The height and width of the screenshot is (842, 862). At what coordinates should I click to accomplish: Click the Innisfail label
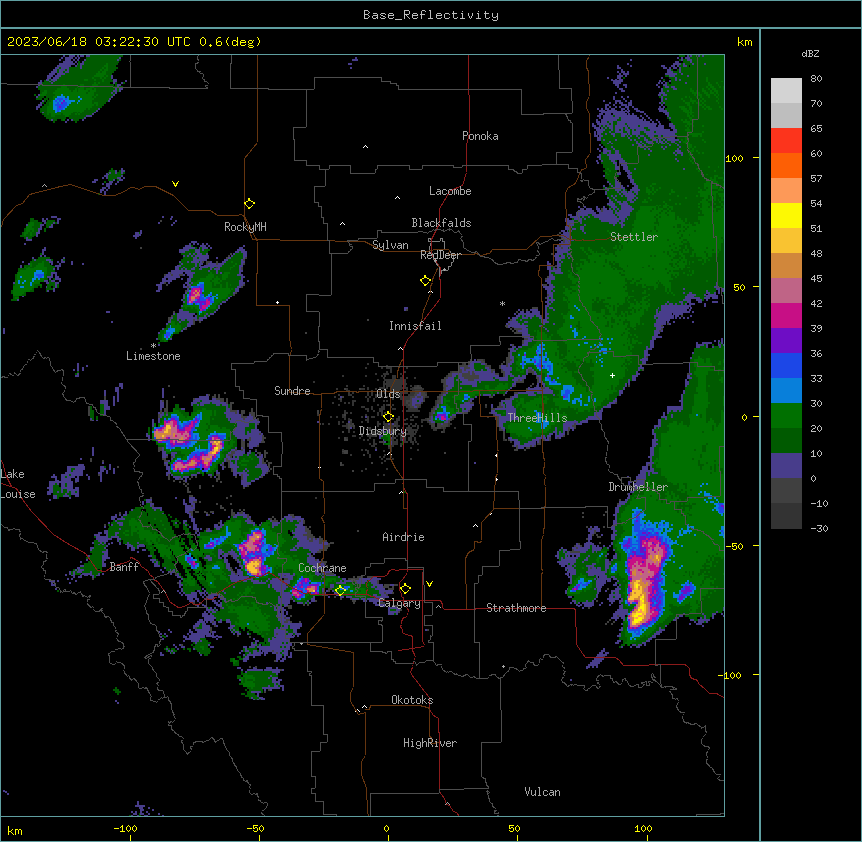point(415,326)
